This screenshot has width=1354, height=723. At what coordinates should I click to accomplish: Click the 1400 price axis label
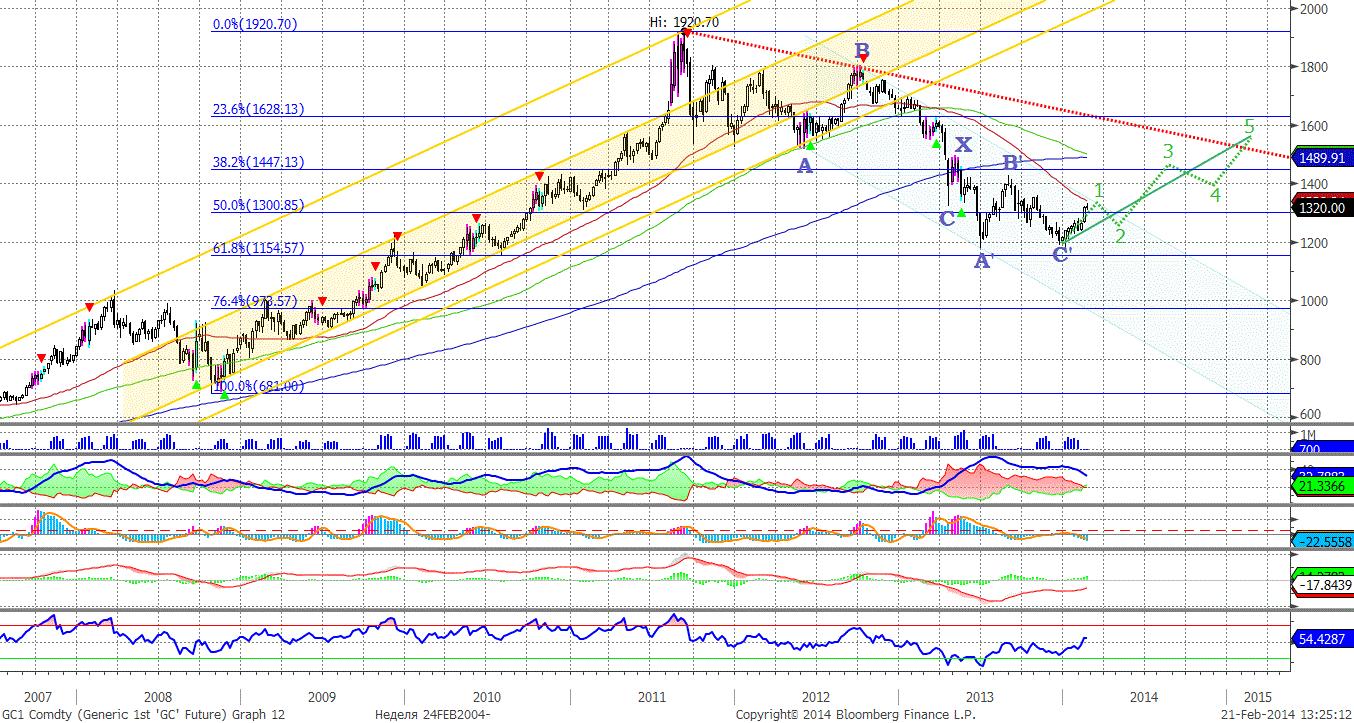[1314, 184]
